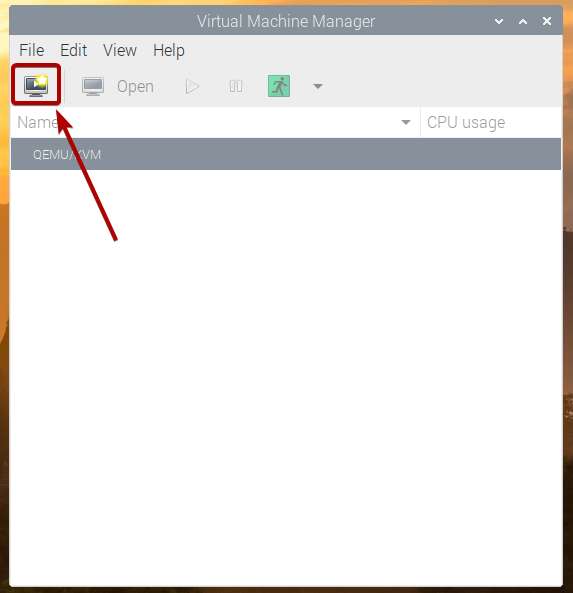Open the Help menu
The width and height of the screenshot is (573, 593).
[x=169, y=50]
